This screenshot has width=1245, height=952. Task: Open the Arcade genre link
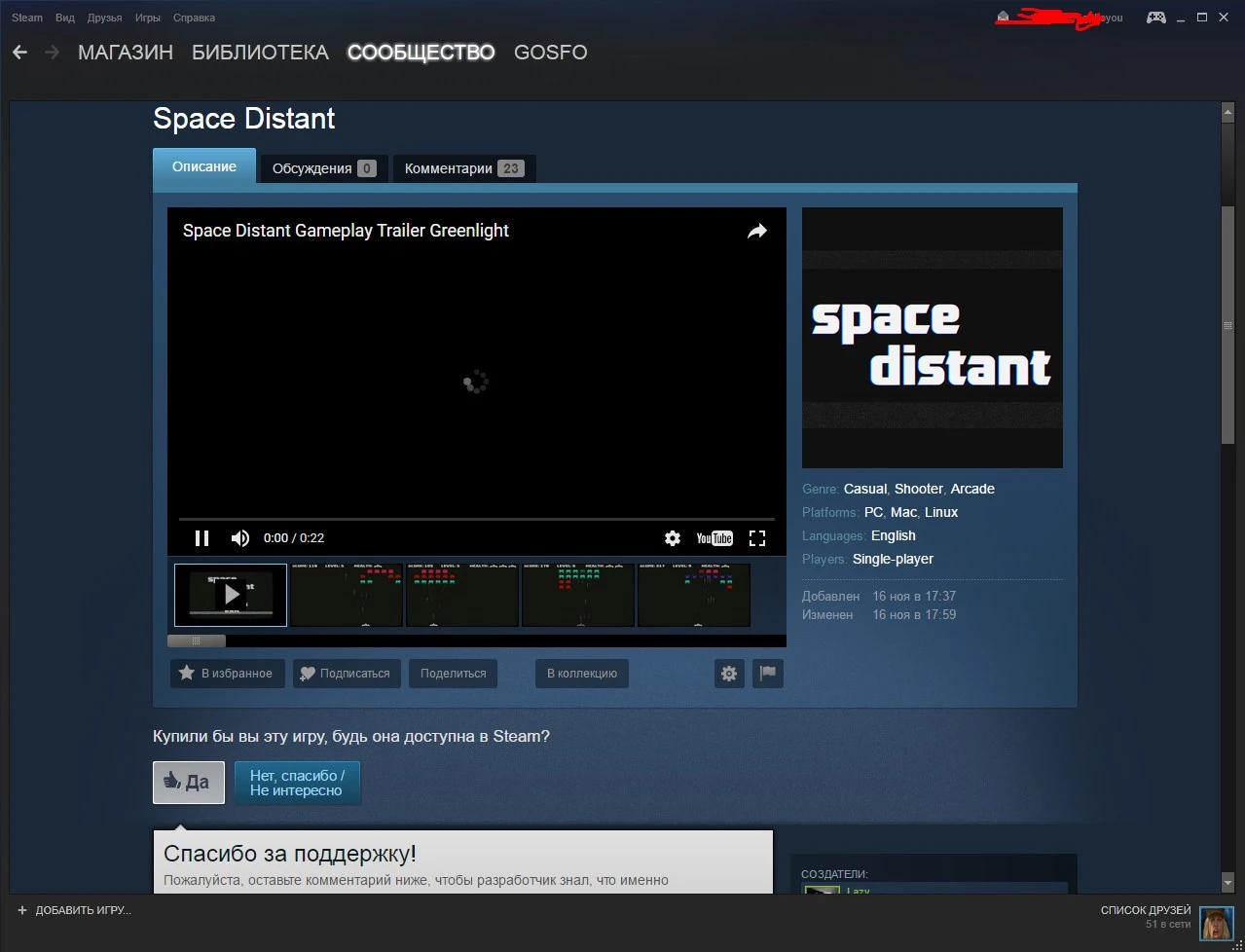[972, 489]
